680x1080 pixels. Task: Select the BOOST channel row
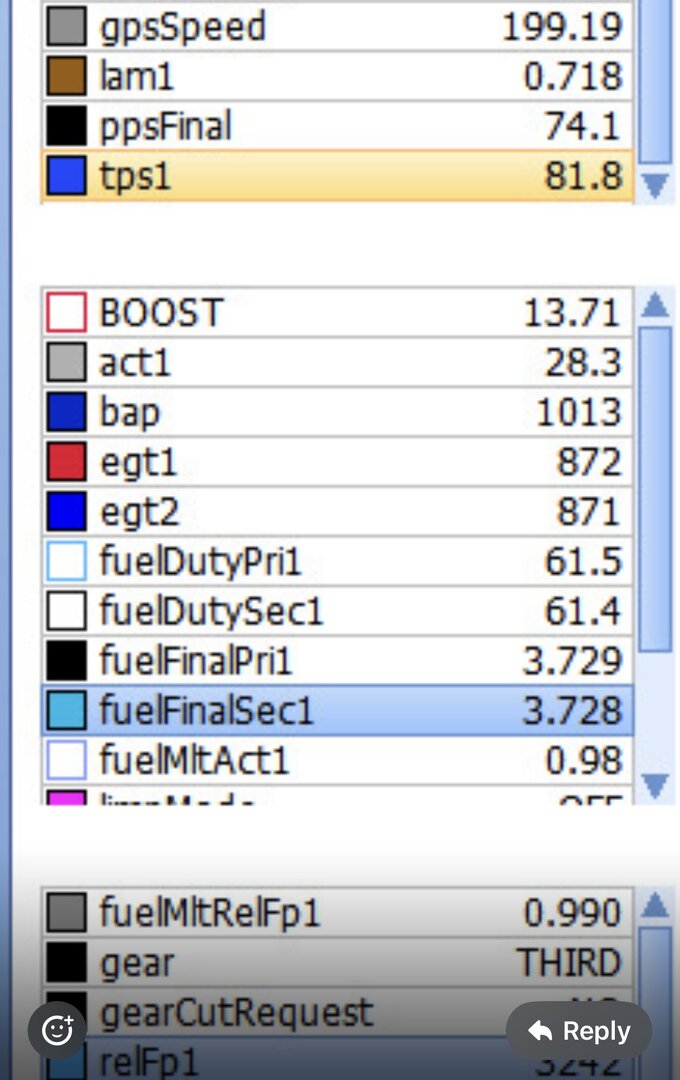point(338,312)
